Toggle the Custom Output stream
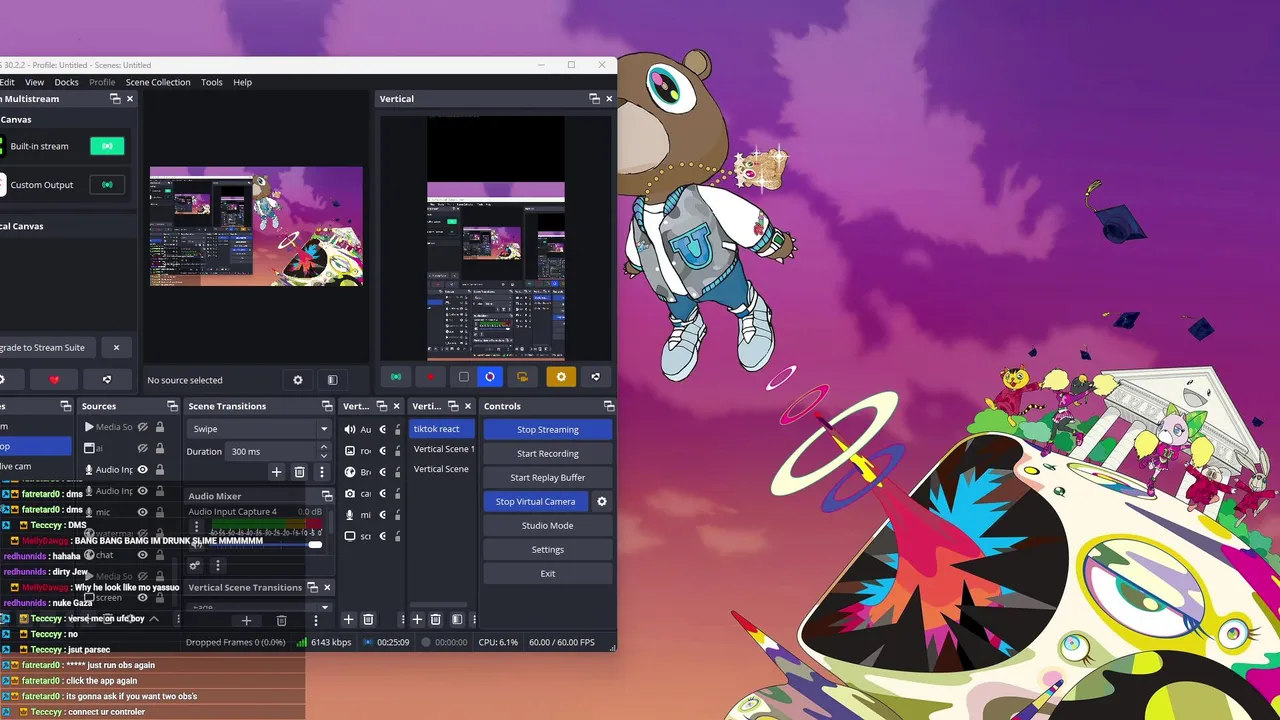 point(107,185)
